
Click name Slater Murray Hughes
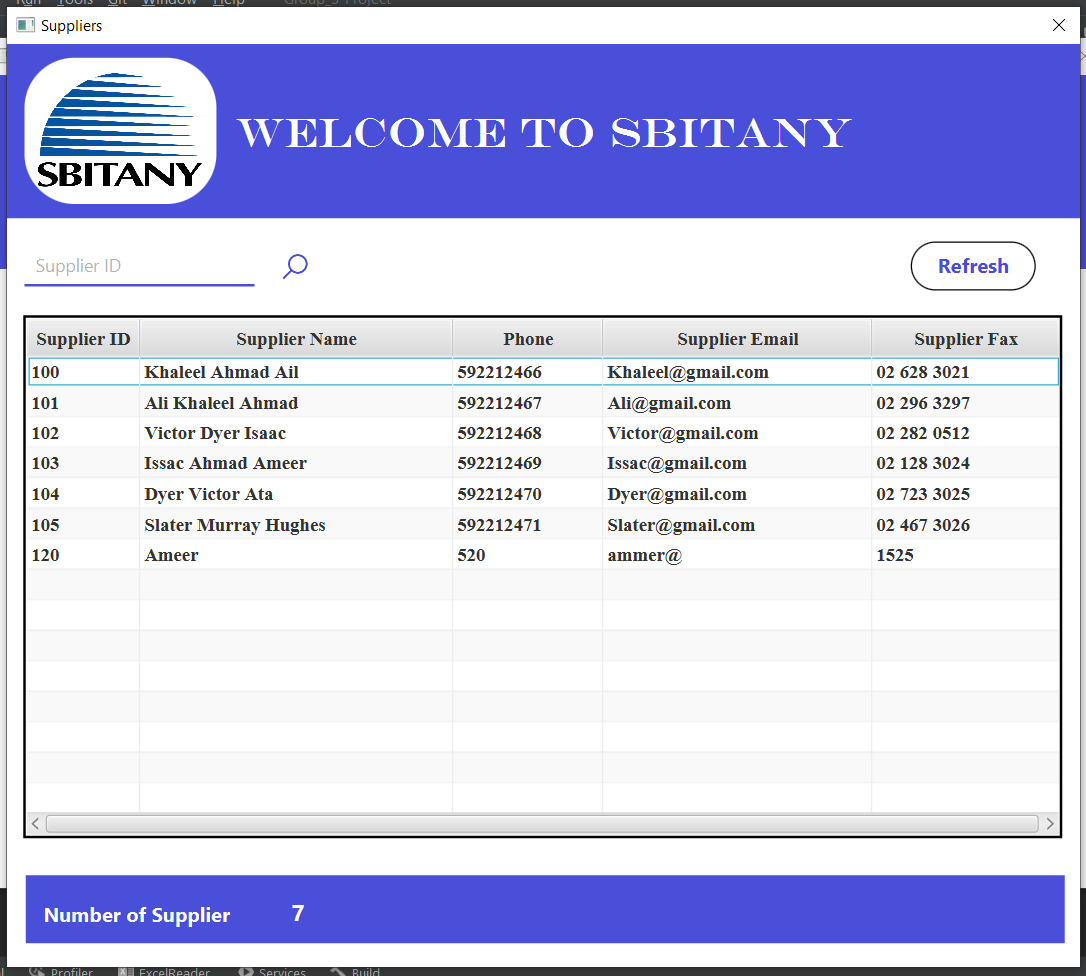235,525
